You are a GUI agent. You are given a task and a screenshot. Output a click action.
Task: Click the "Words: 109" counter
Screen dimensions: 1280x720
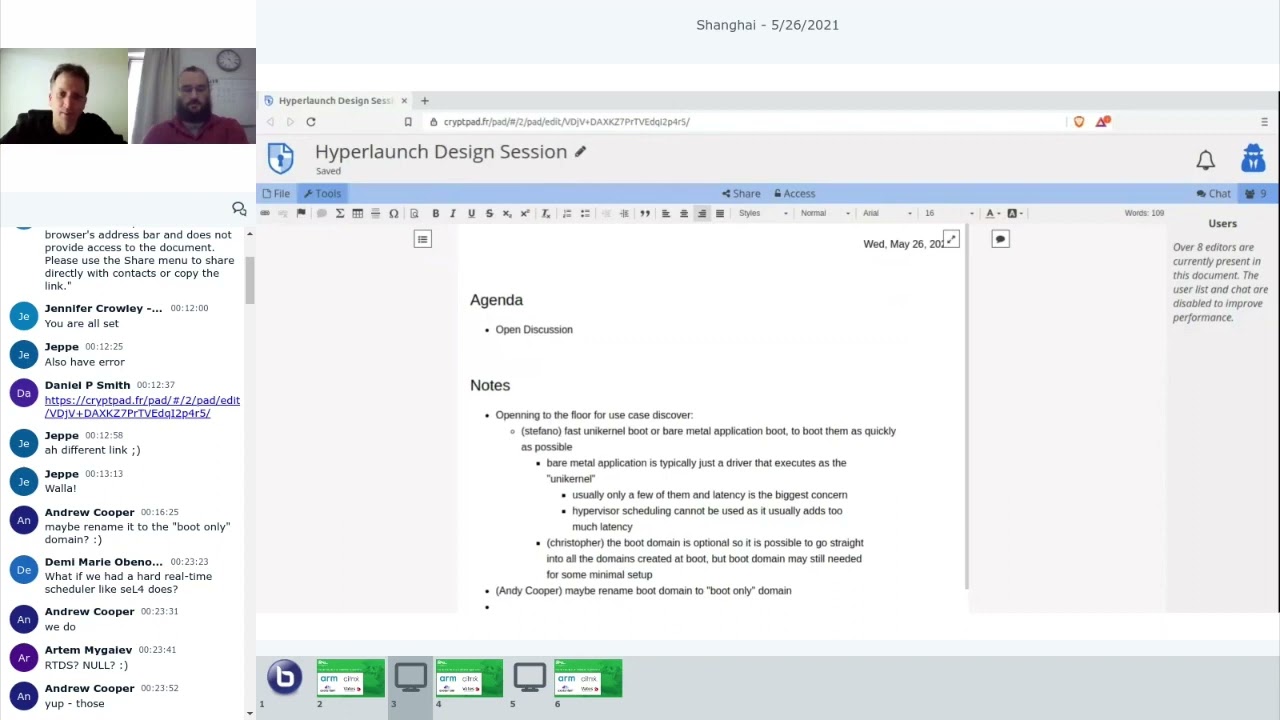tap(1144, 213)
